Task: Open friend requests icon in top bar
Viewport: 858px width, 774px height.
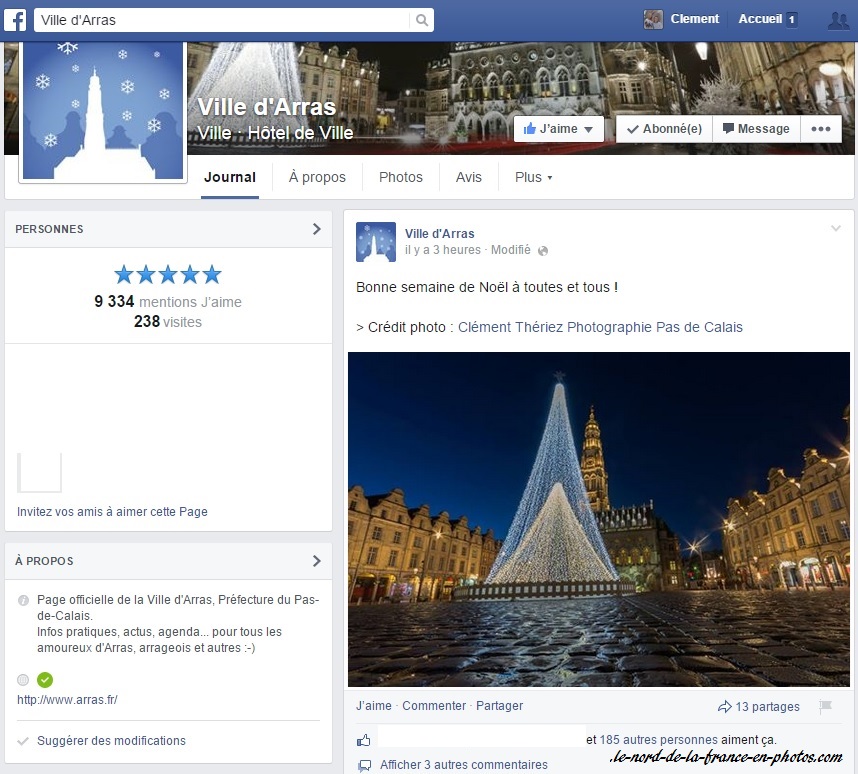Action: [x=838, y=20]
